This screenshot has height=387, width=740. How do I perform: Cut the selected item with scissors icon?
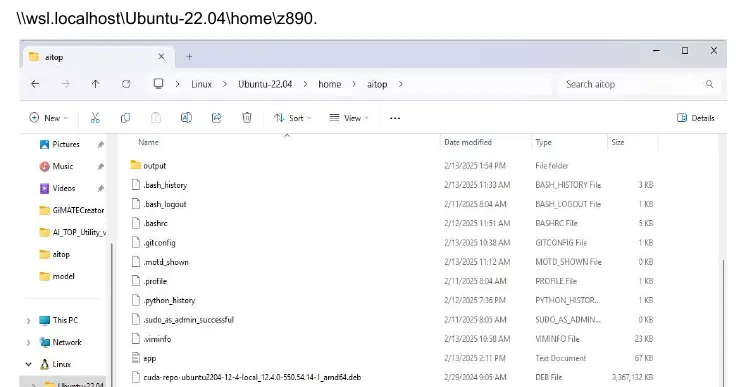tap(95, 118)
